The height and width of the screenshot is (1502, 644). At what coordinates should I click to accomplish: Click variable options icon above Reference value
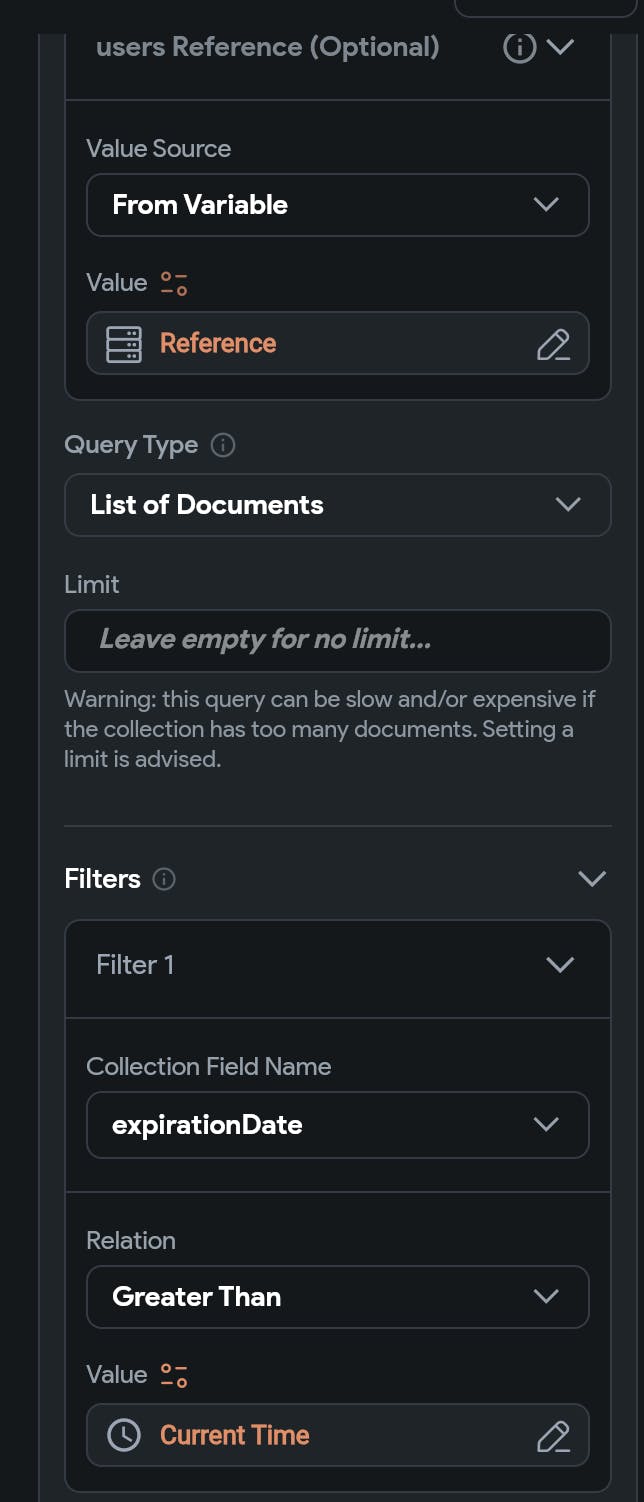tap(174, 283)
